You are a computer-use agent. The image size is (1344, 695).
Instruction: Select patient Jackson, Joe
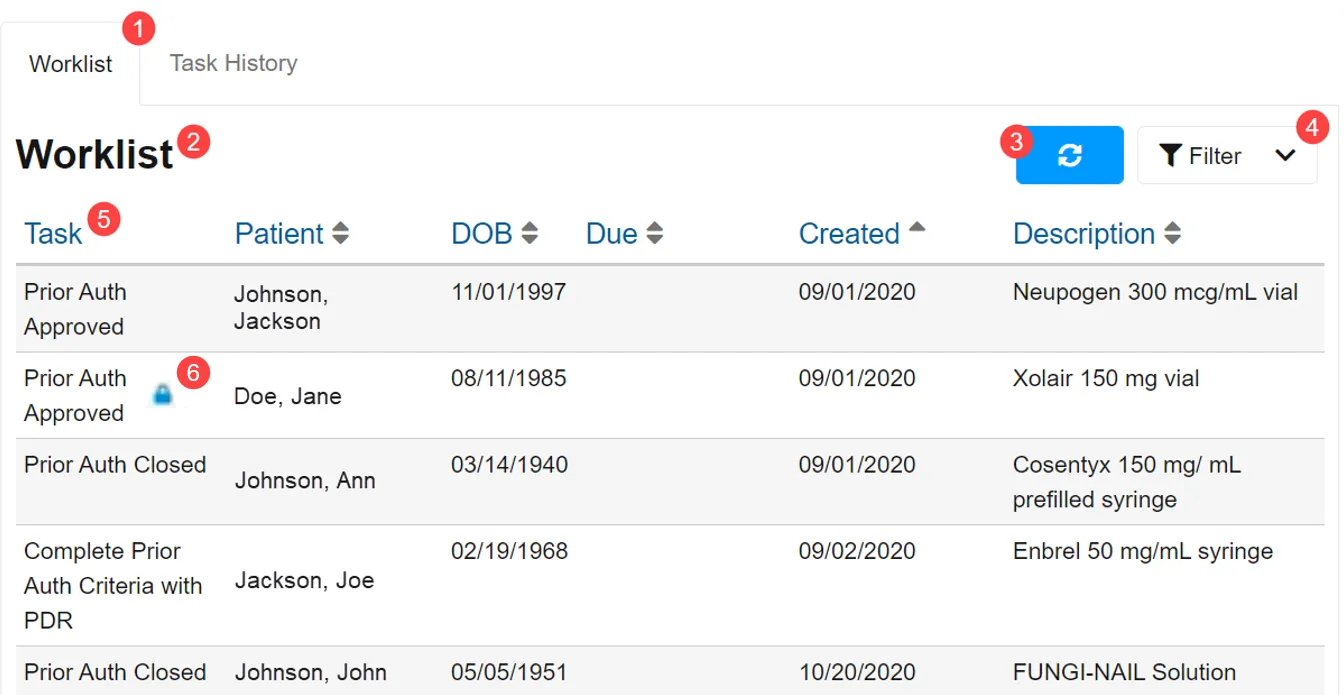[x=304, y=581]
